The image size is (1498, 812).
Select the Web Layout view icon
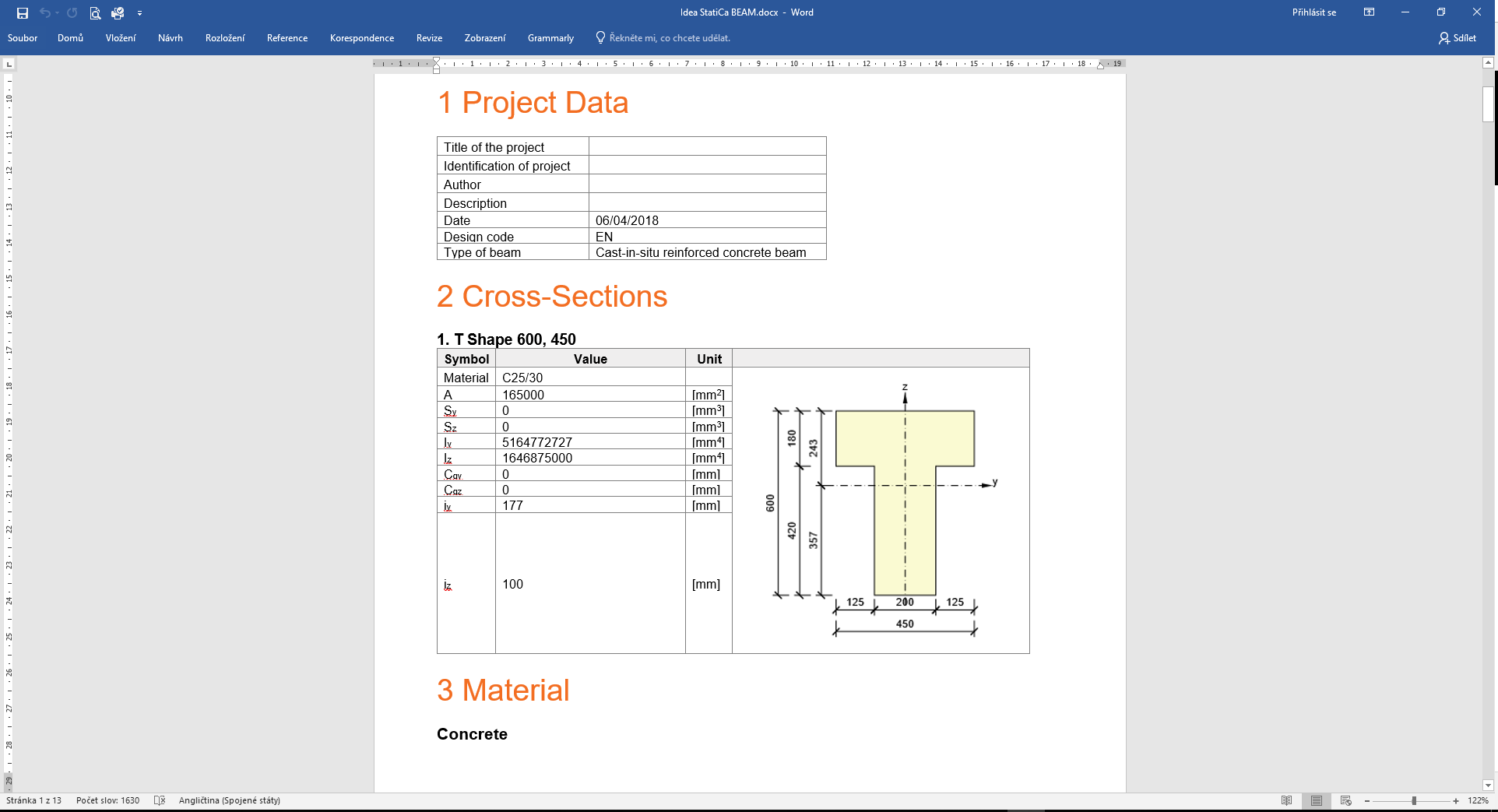tap(1346, 800)
